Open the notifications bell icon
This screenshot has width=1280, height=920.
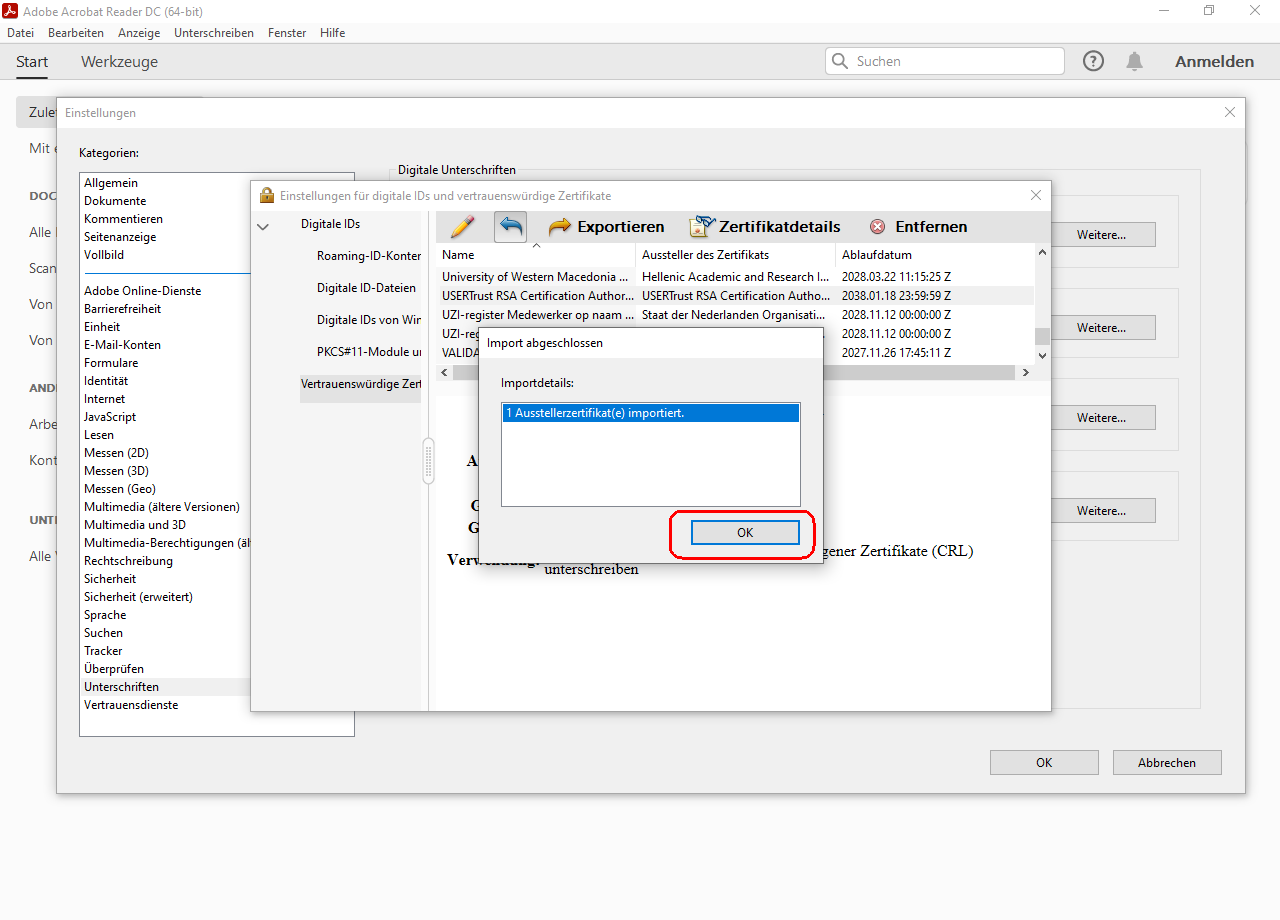coord(1134,61)
